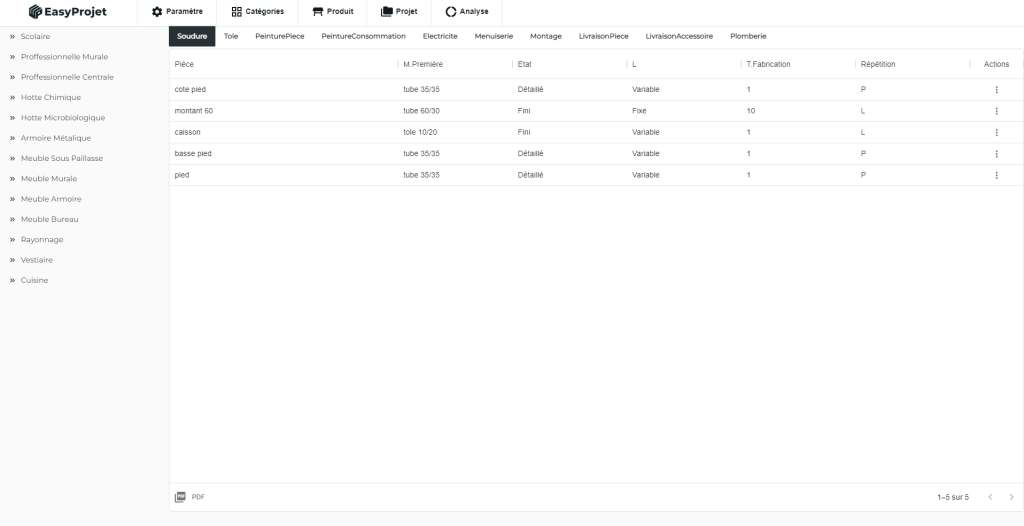Open the Projet folder menu
Image resolution: width=1024 pixels, height=526 pixels.
point(387,12)
